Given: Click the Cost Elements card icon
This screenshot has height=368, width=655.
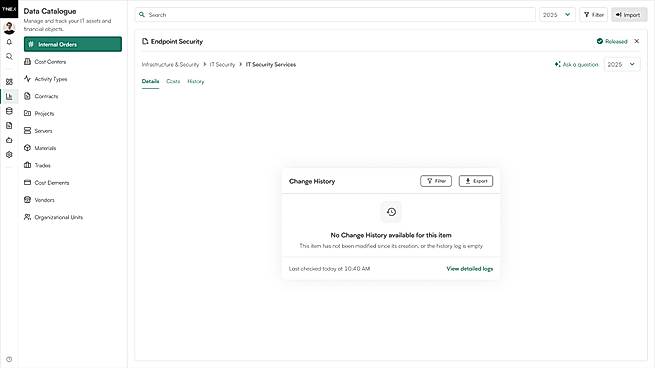Looking at the screenshot, I should click(28, 183).
